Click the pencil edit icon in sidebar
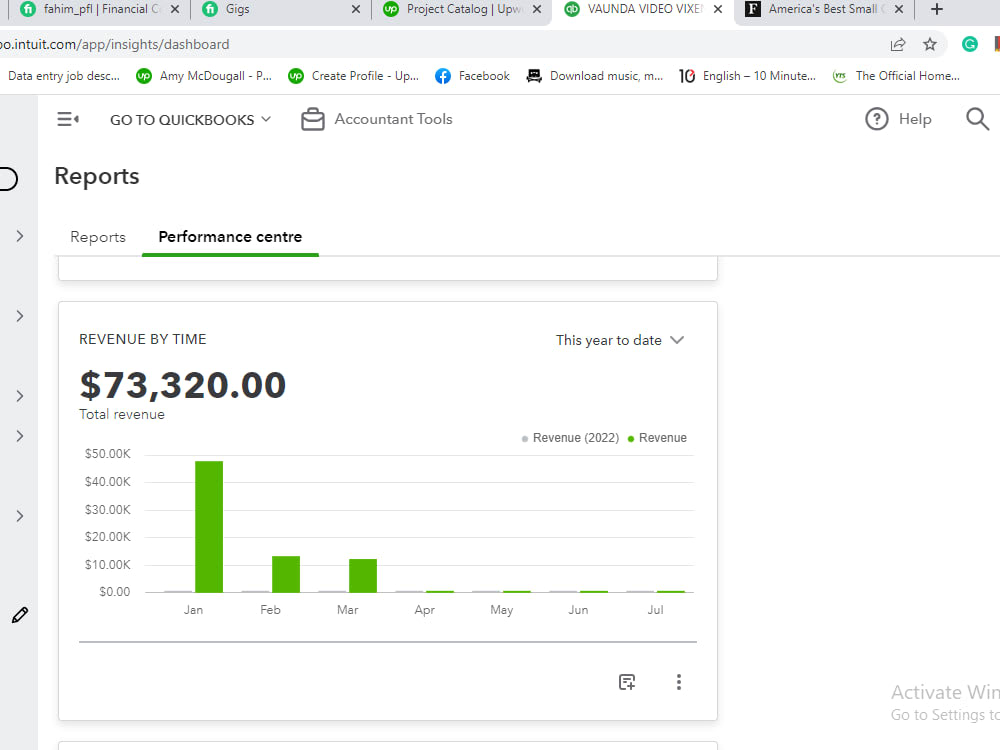Image resolution: width=1000 pixels, height=750 pixels. [20, 615]
